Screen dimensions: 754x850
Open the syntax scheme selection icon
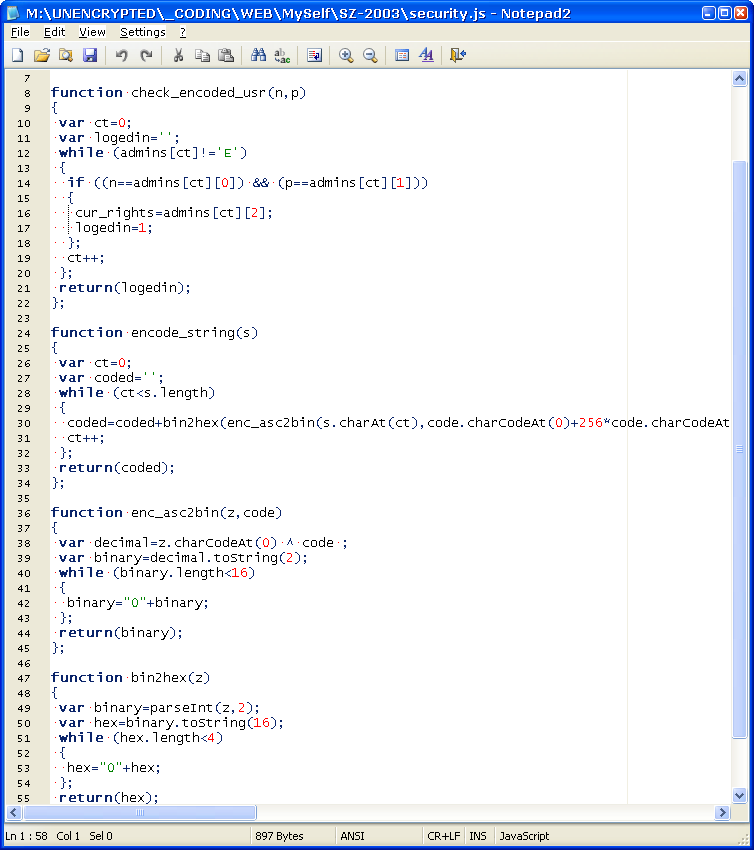[x=402, y=55]
